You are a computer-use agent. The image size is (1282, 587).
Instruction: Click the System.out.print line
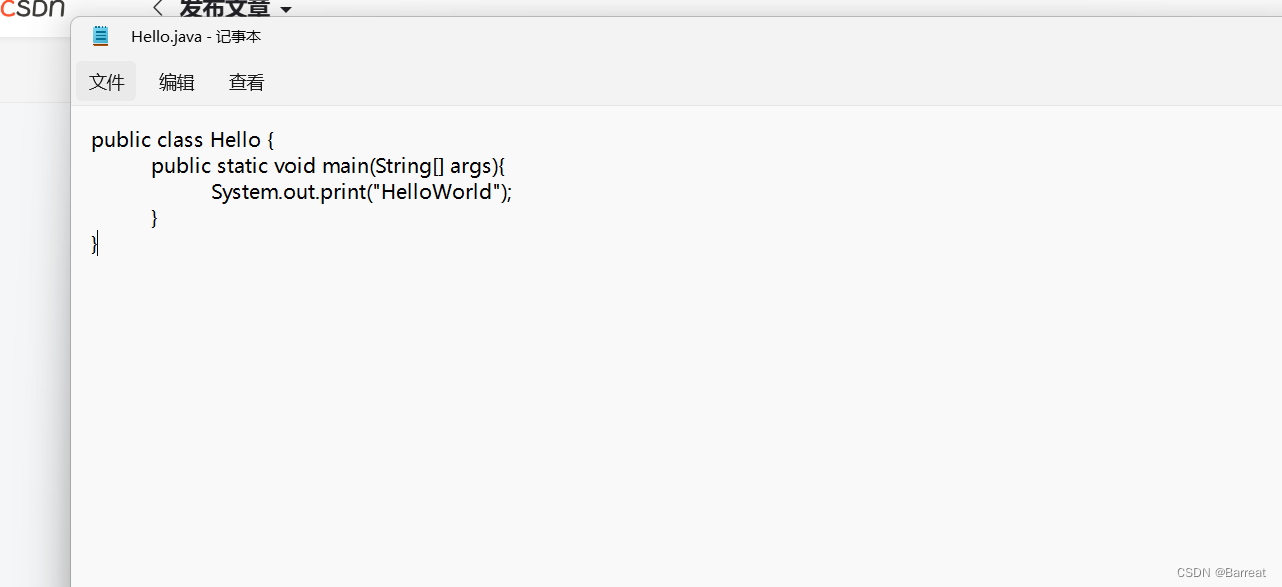(x=360, y=191)
